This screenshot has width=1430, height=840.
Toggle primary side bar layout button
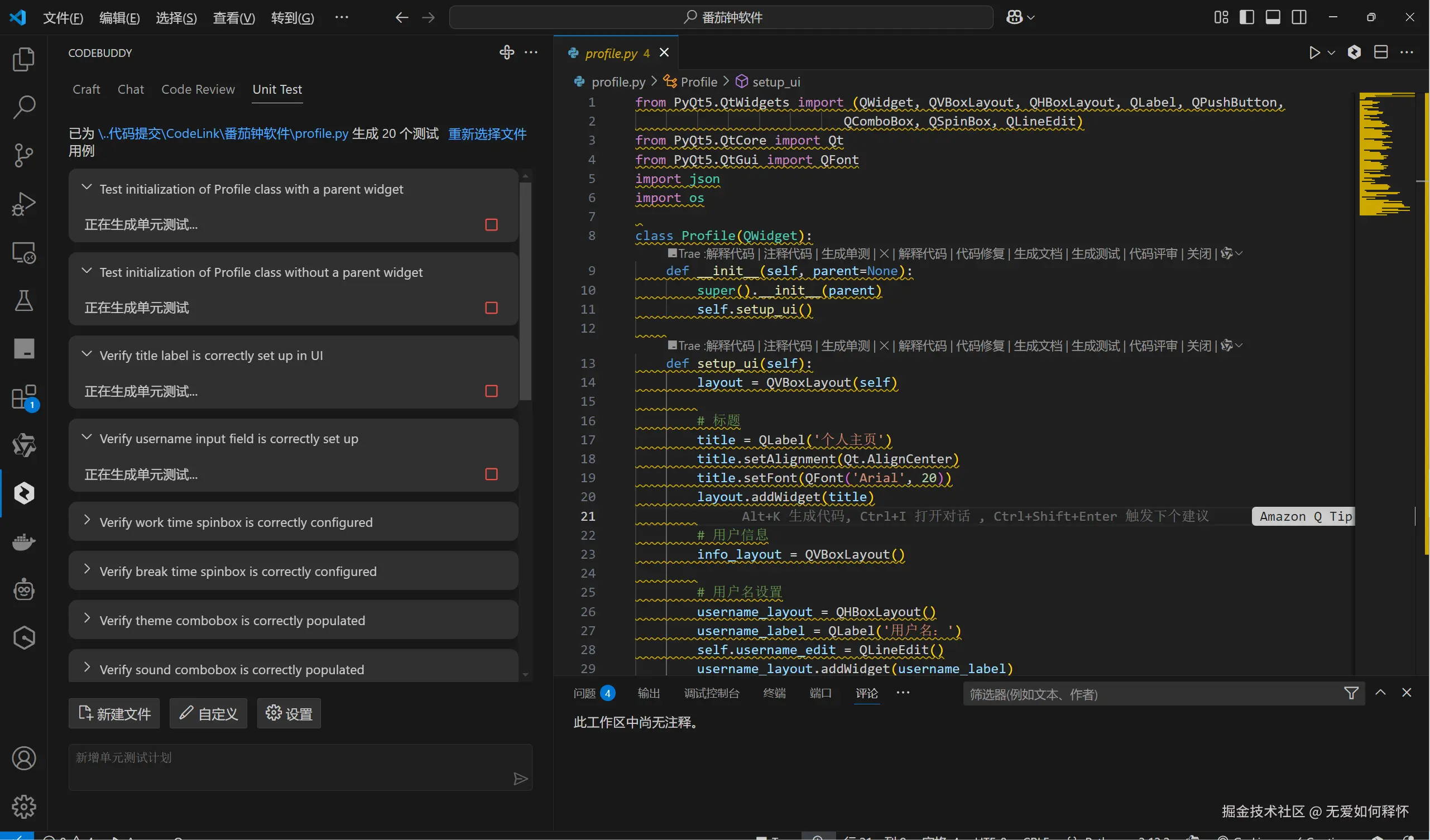point(1247,18)
